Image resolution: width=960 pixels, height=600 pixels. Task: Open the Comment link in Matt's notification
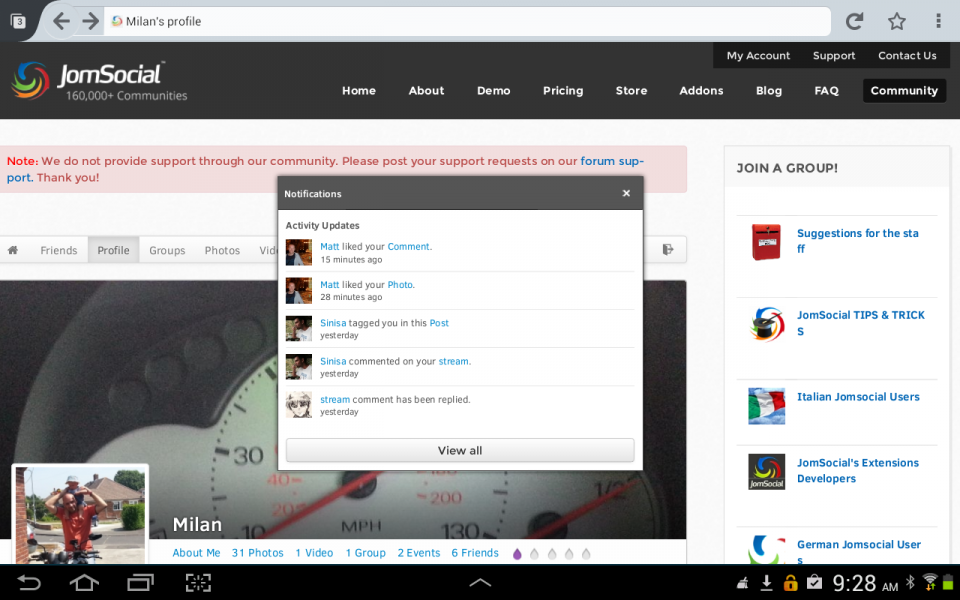408,246
